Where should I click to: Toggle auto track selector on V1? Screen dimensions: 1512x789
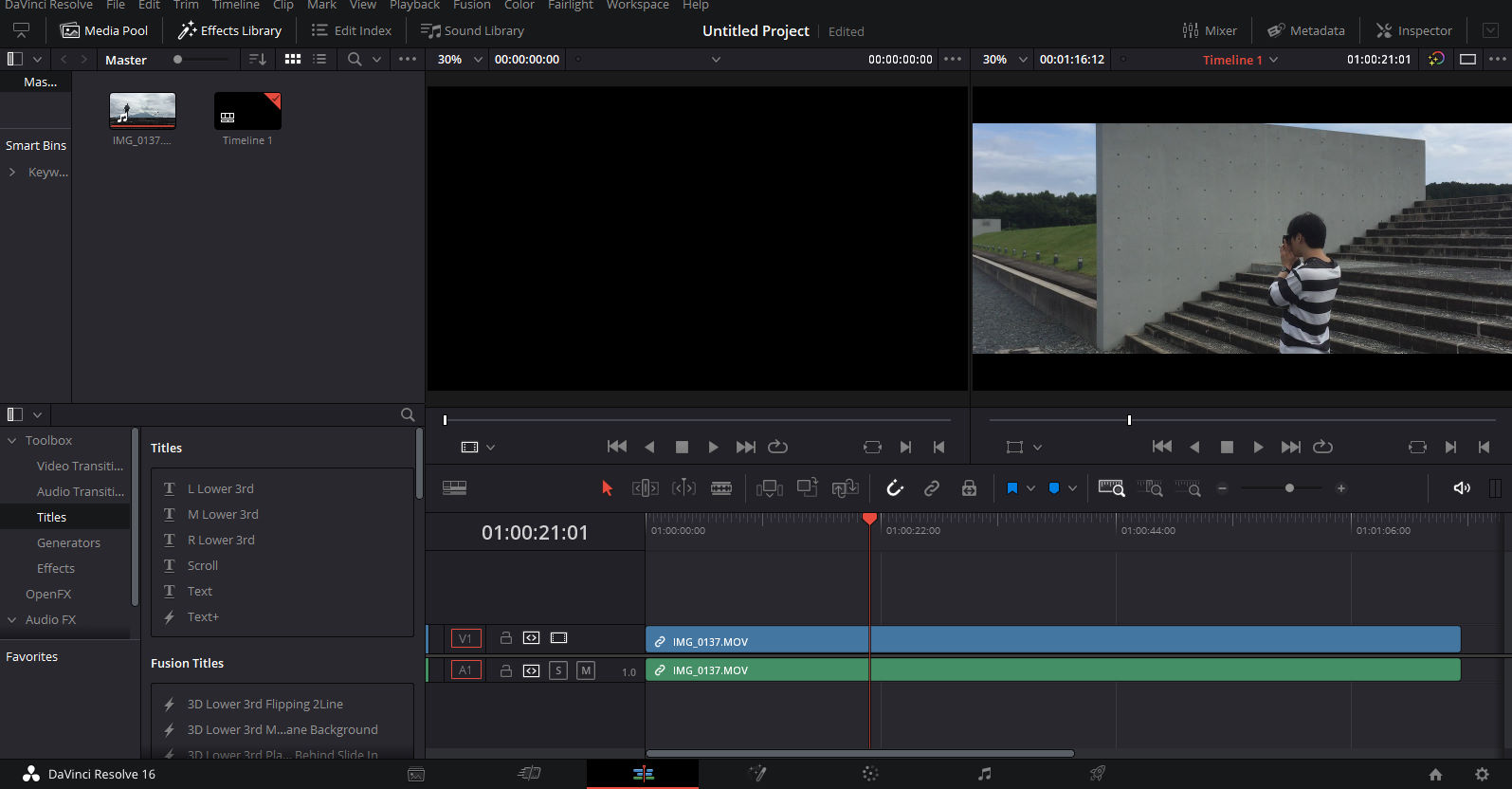click(x=532, y=638)
